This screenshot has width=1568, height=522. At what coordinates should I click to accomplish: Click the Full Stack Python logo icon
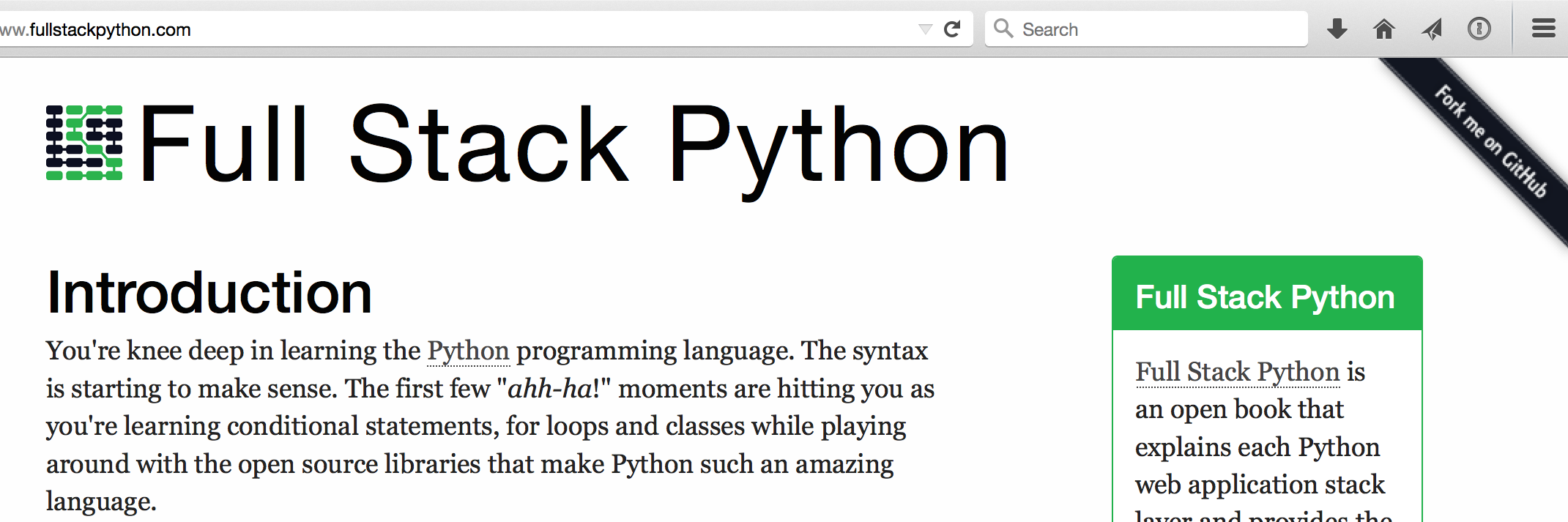tap(84, 143)
